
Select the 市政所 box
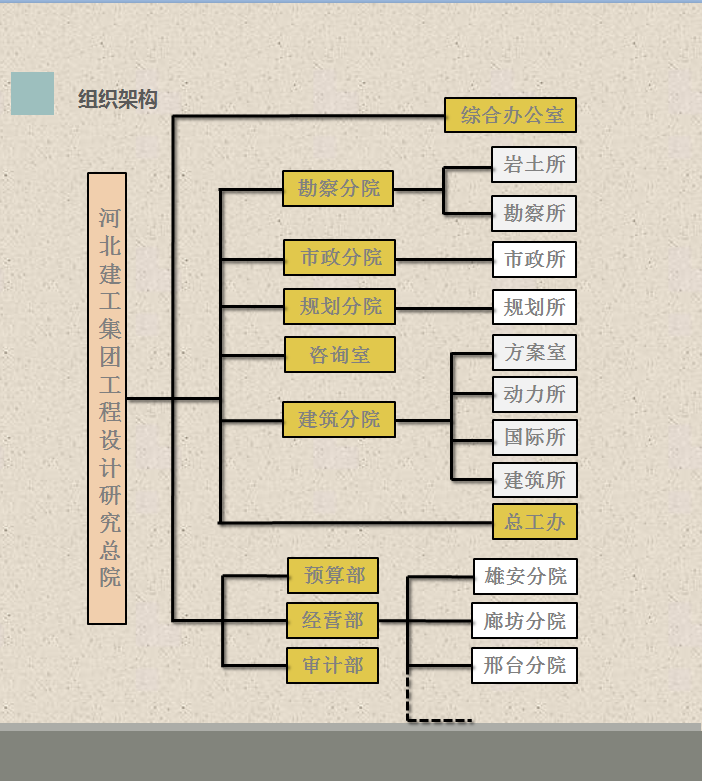[535, 260]
